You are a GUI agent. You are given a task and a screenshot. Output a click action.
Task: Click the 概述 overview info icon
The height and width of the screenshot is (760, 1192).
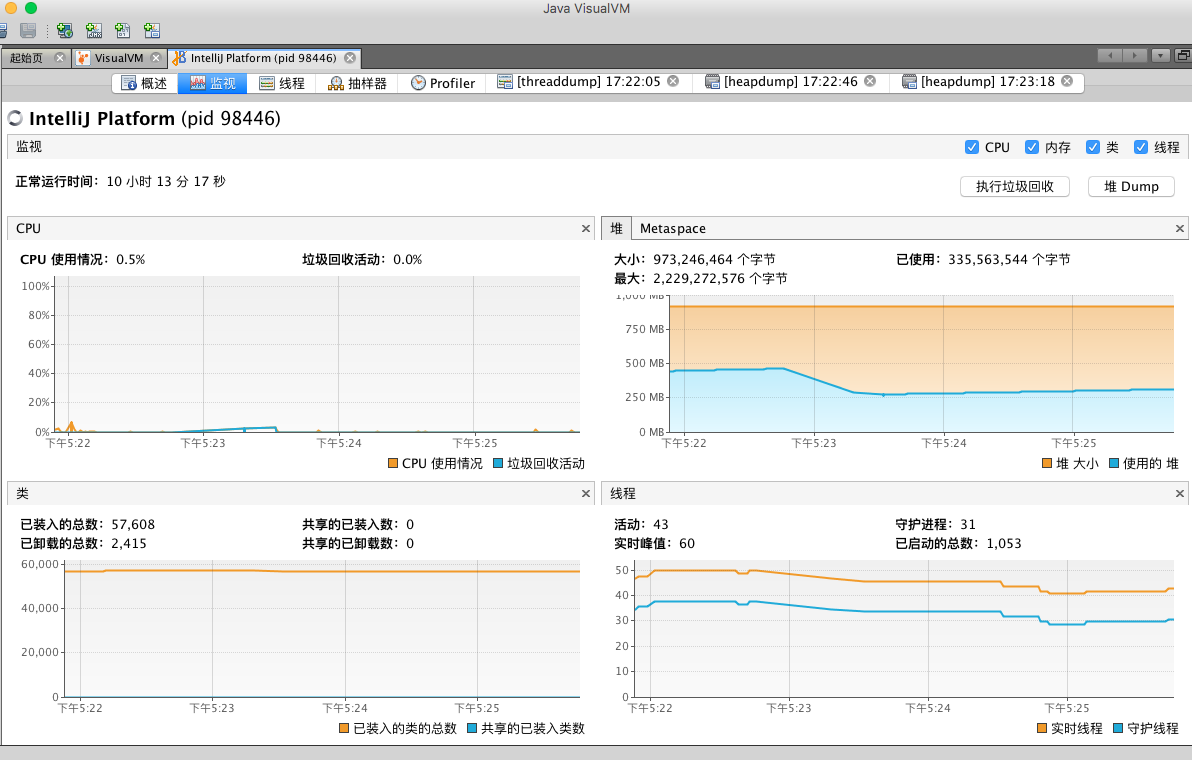point(128,83)
